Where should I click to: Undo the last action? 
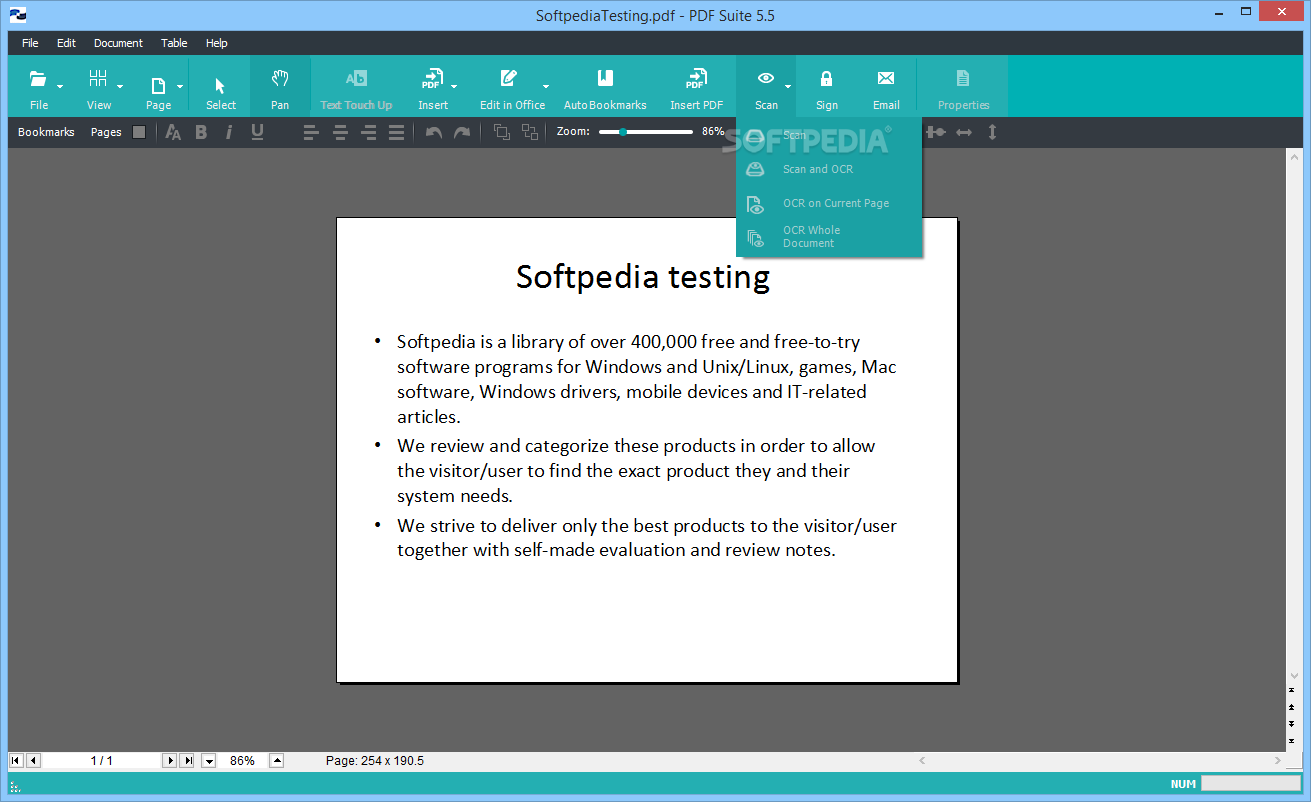point(433,132)
